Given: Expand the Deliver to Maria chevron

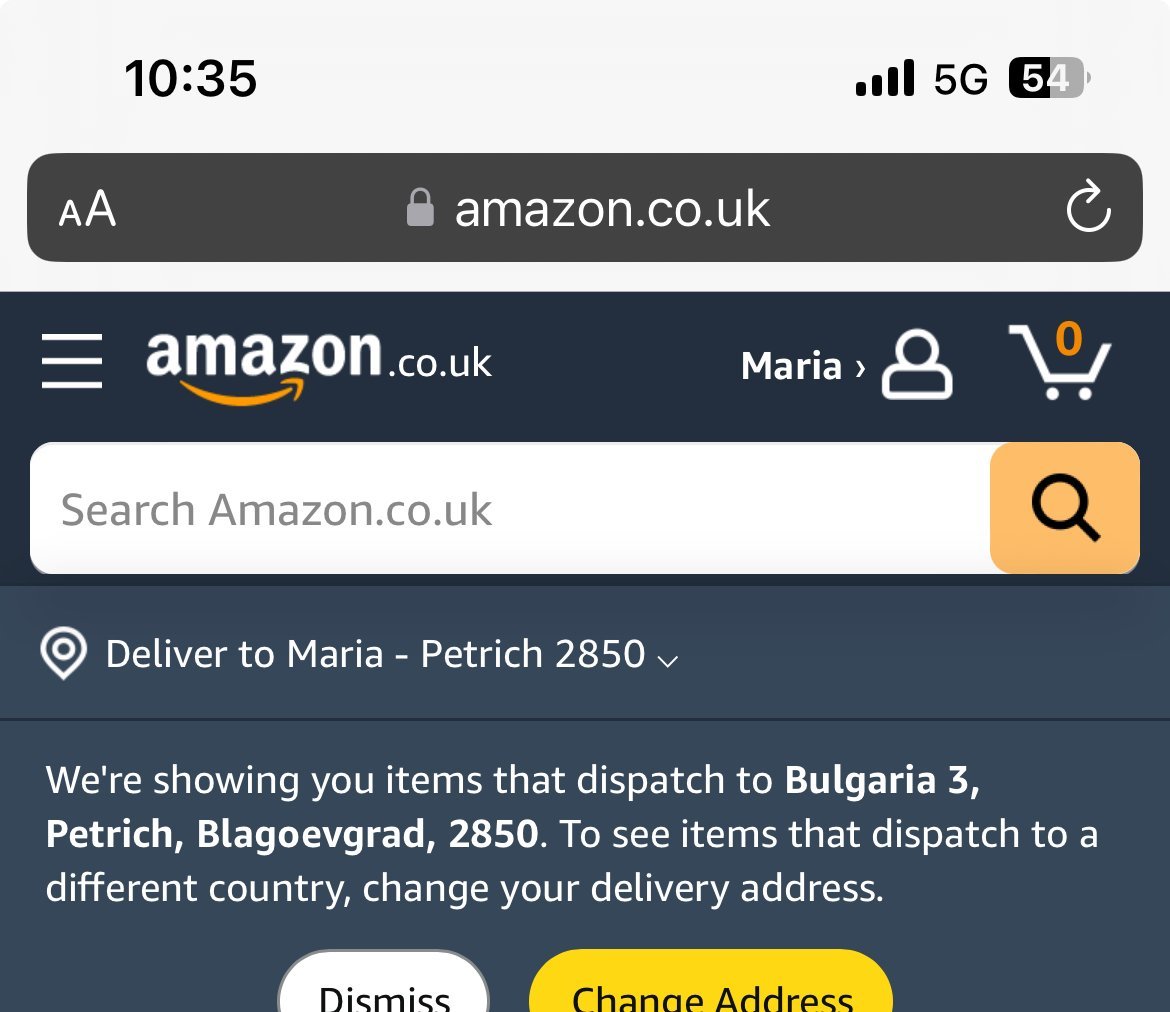Looking at the screenshot, I should pyautogui.click(x=668, y=660).
